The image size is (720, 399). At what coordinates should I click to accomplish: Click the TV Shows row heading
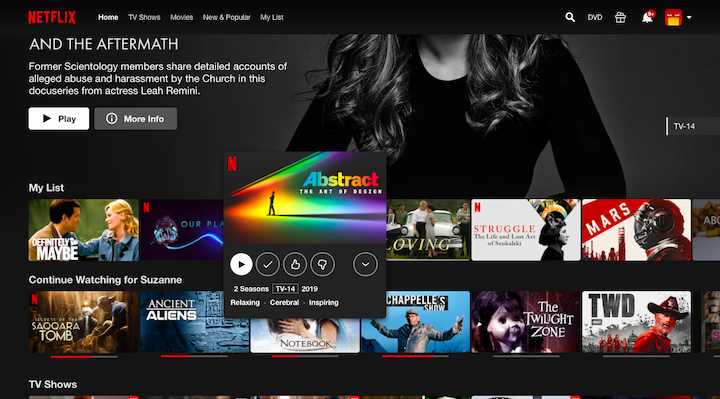[53, 384]
